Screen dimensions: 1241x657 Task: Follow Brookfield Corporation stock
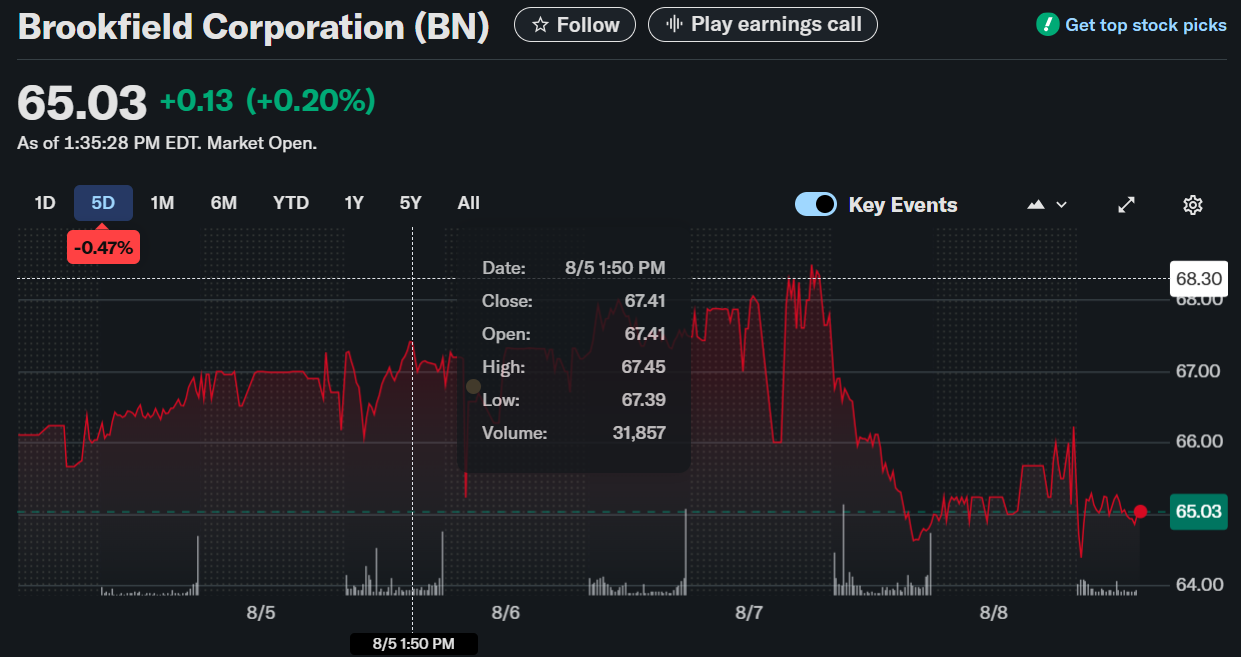(575, 24)
